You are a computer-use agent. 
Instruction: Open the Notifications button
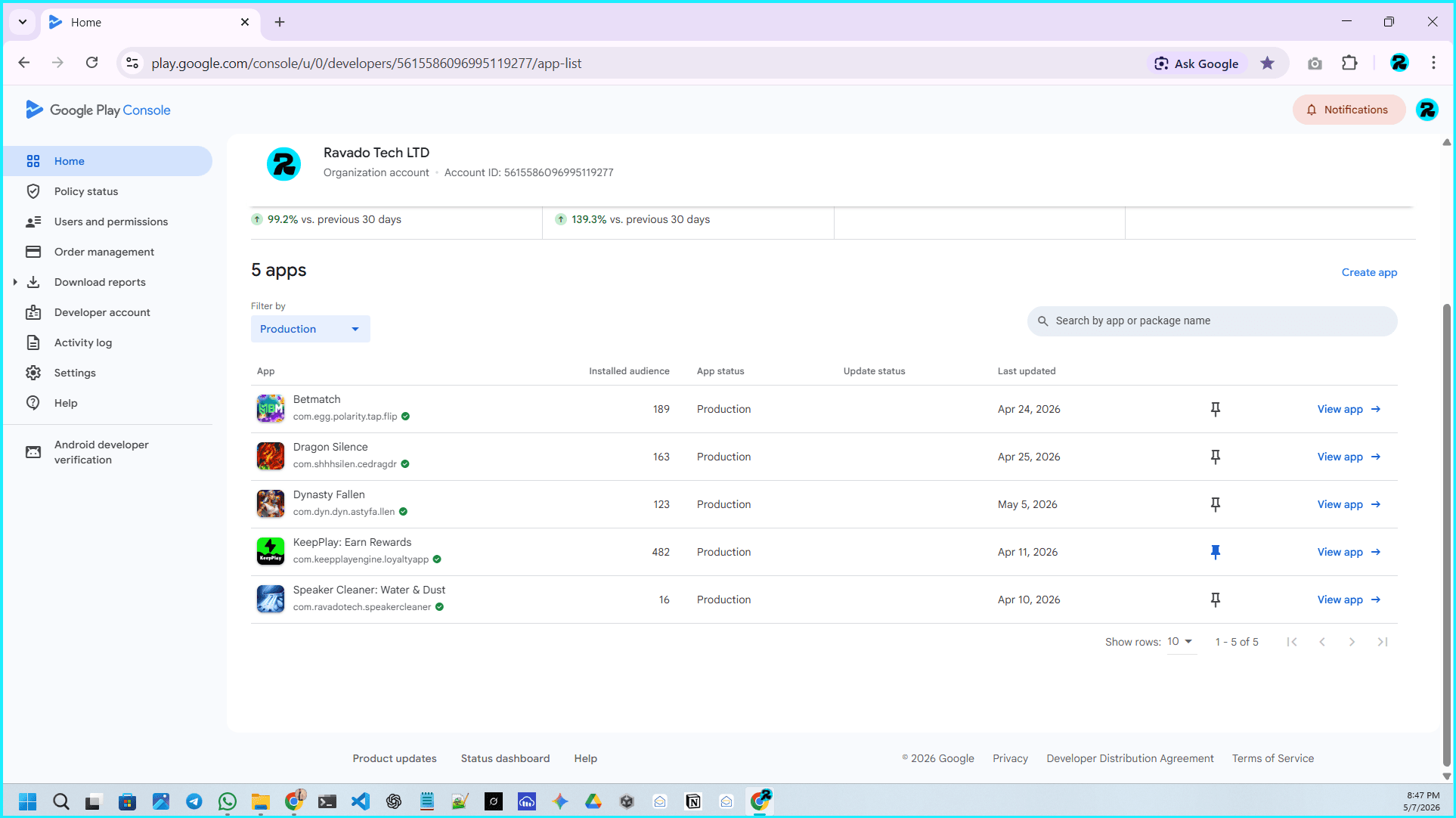[x=1349, y=110]
